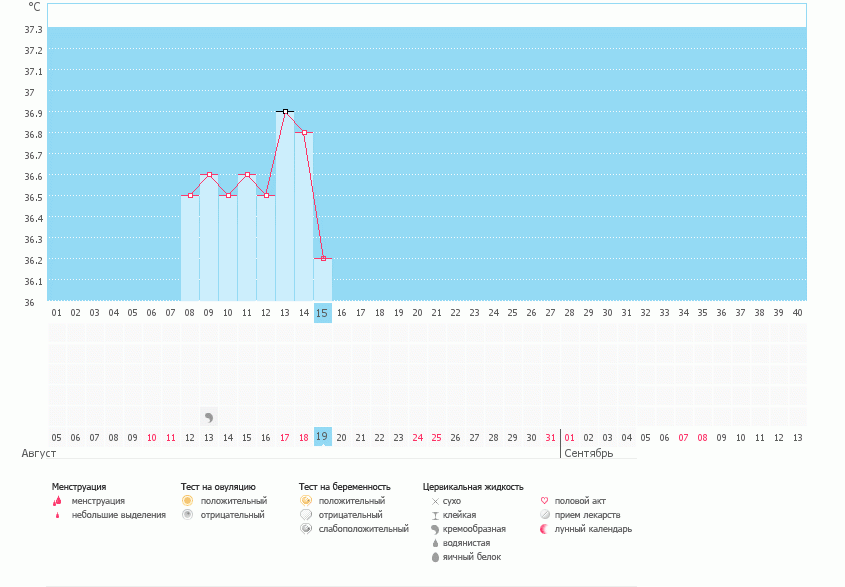Select the positive ovulation test icon
Image resolution: width=845 pixels, height=587 pixels.
(x=187, y=501)
